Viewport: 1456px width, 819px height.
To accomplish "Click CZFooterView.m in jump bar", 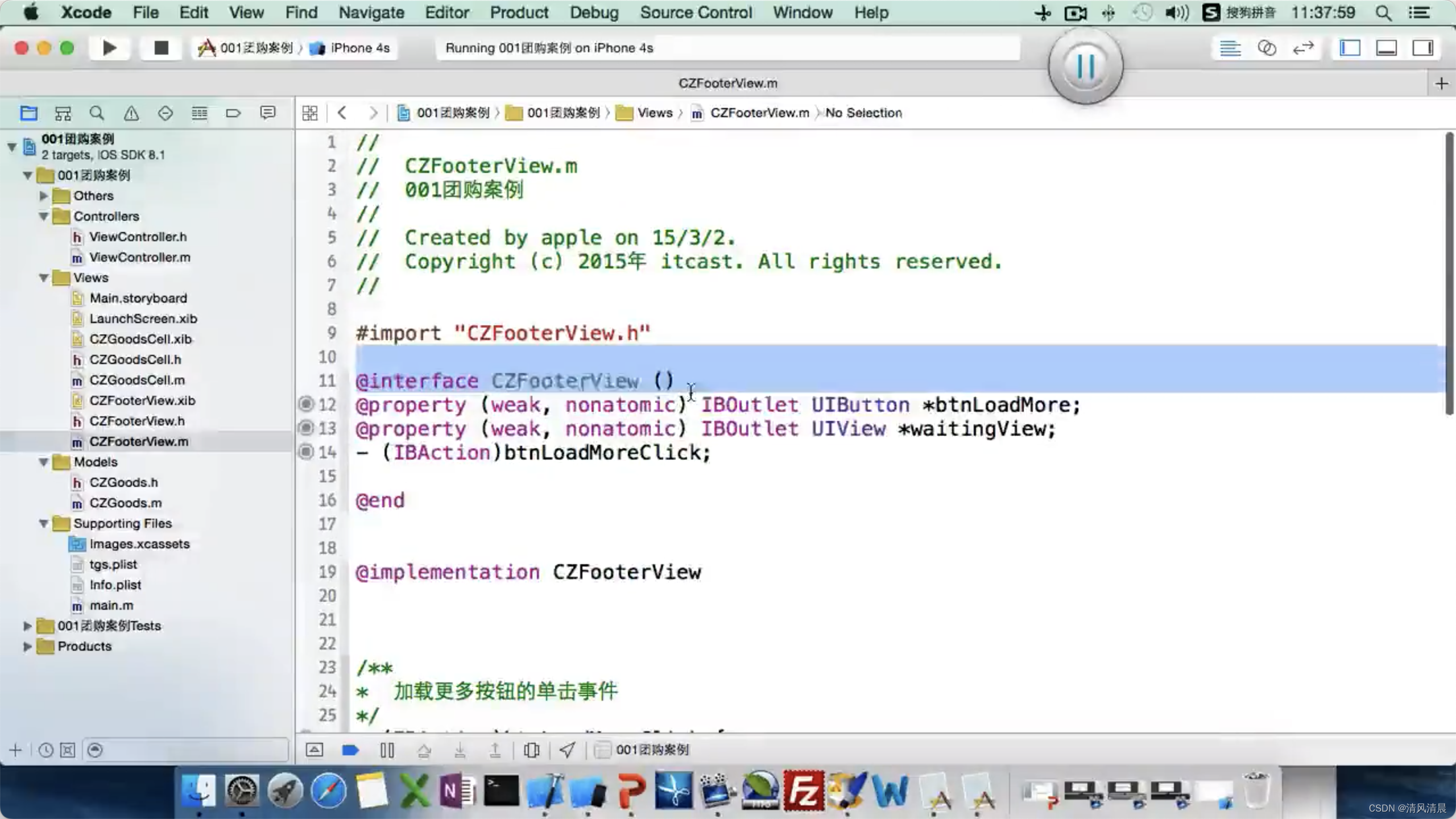I will pos(750,113).
